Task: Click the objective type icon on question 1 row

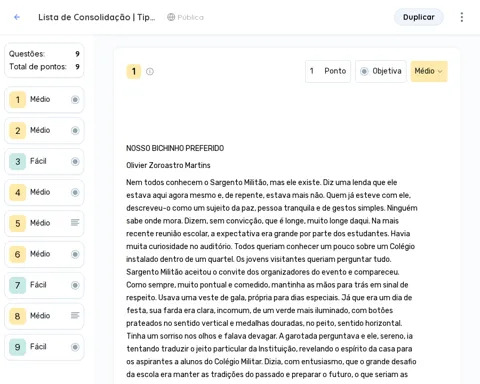Action: (75, 99)
